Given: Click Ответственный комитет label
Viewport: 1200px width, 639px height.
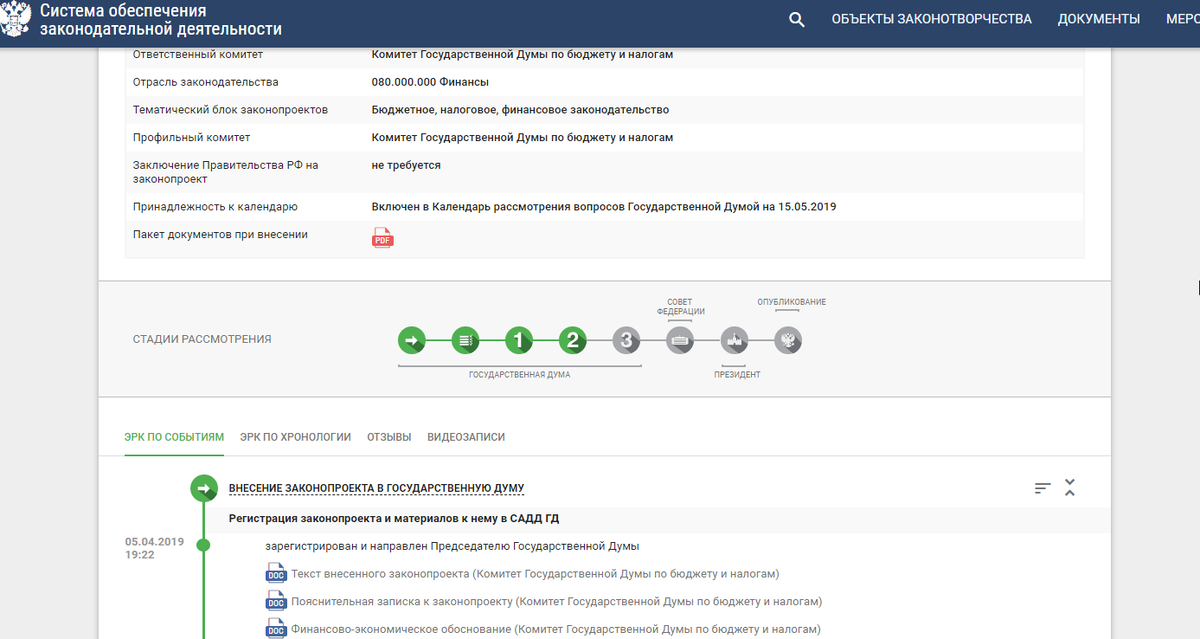Looking at the screenshot, I should coord(198,54).
